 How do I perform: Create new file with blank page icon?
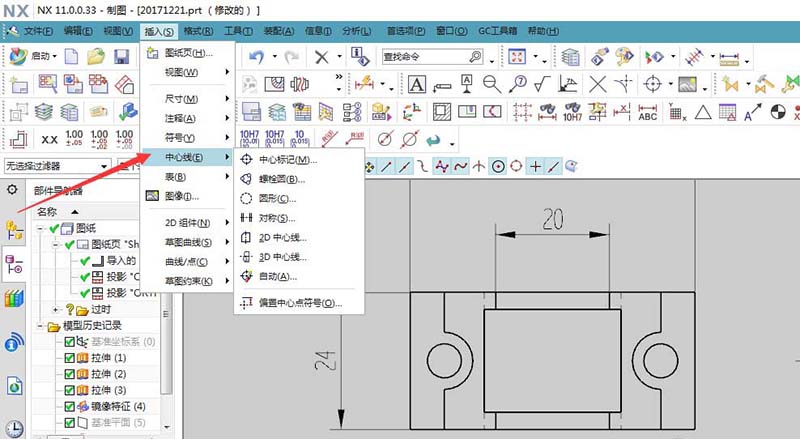coord(71,57)
